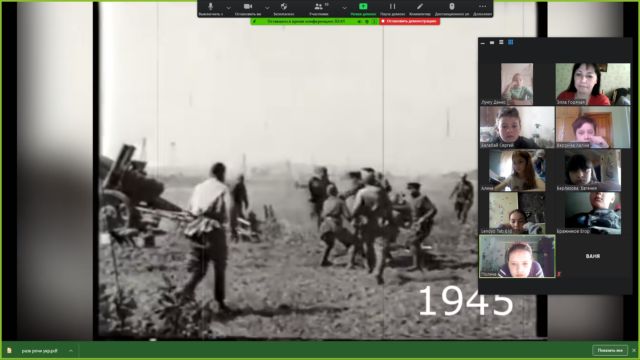Stop video with the camera icon
Image resolution: width=640 pixels, height=360 pixels.
pyautogui.click(x=248, y=9)
